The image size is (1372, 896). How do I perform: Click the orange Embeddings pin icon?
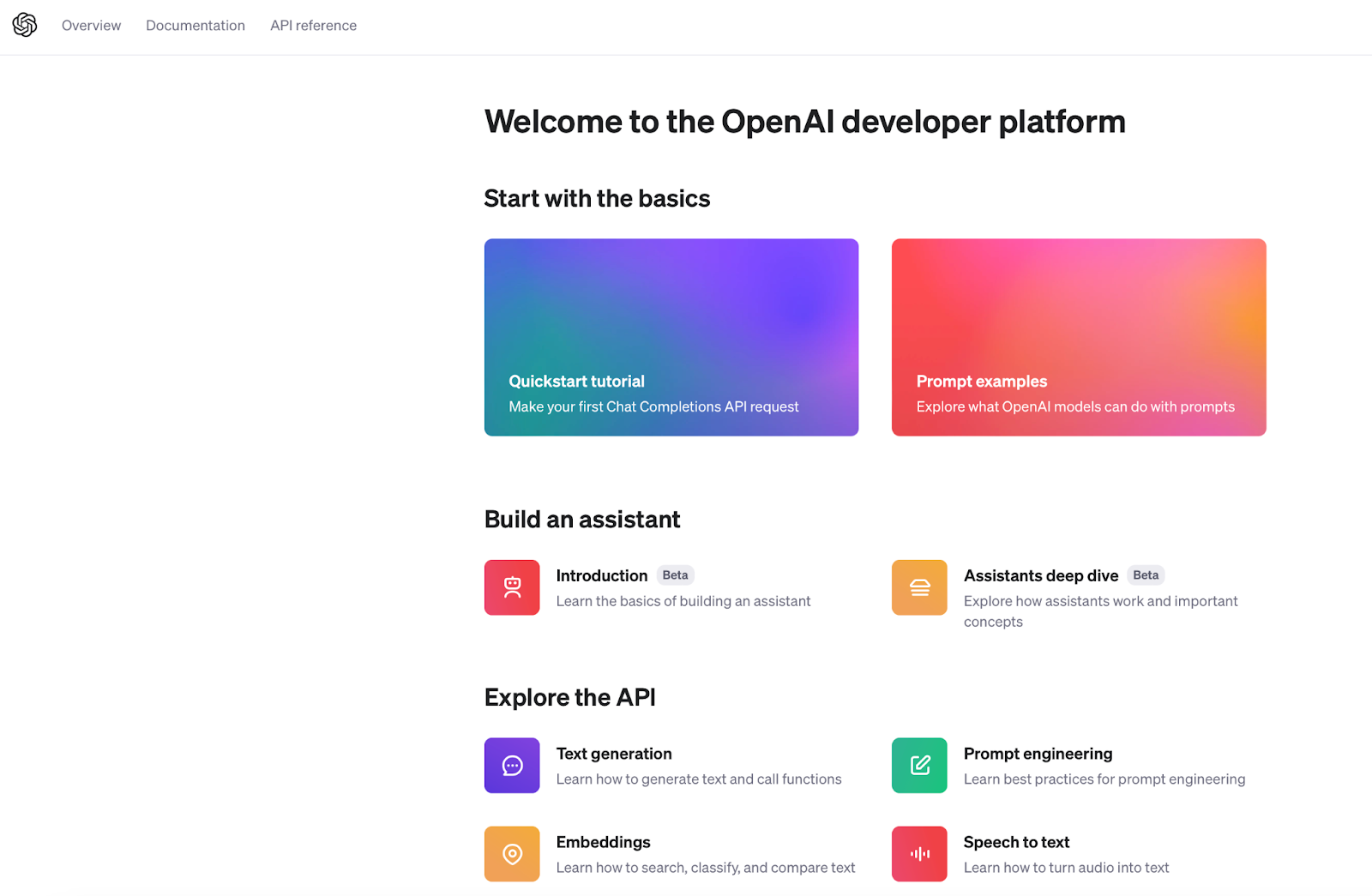click(x=512, y=854)
